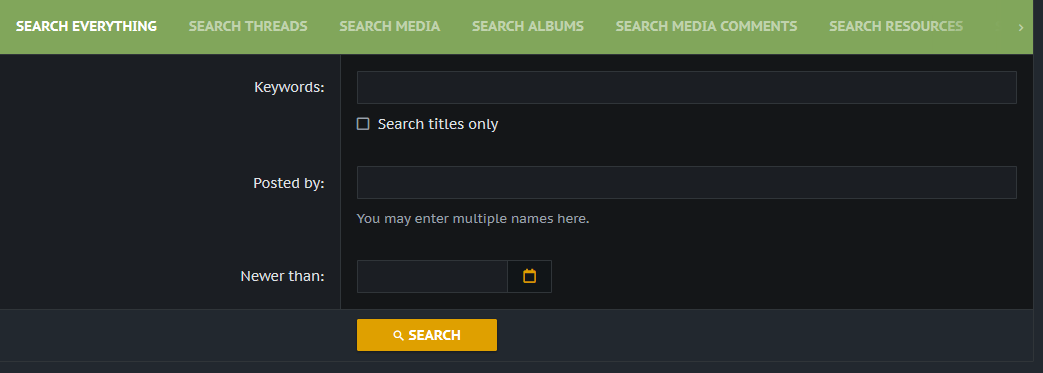Click the magnifier icon on Search button
The height and width of the screenshot is (373, 1043).
(x=398, y=336)
